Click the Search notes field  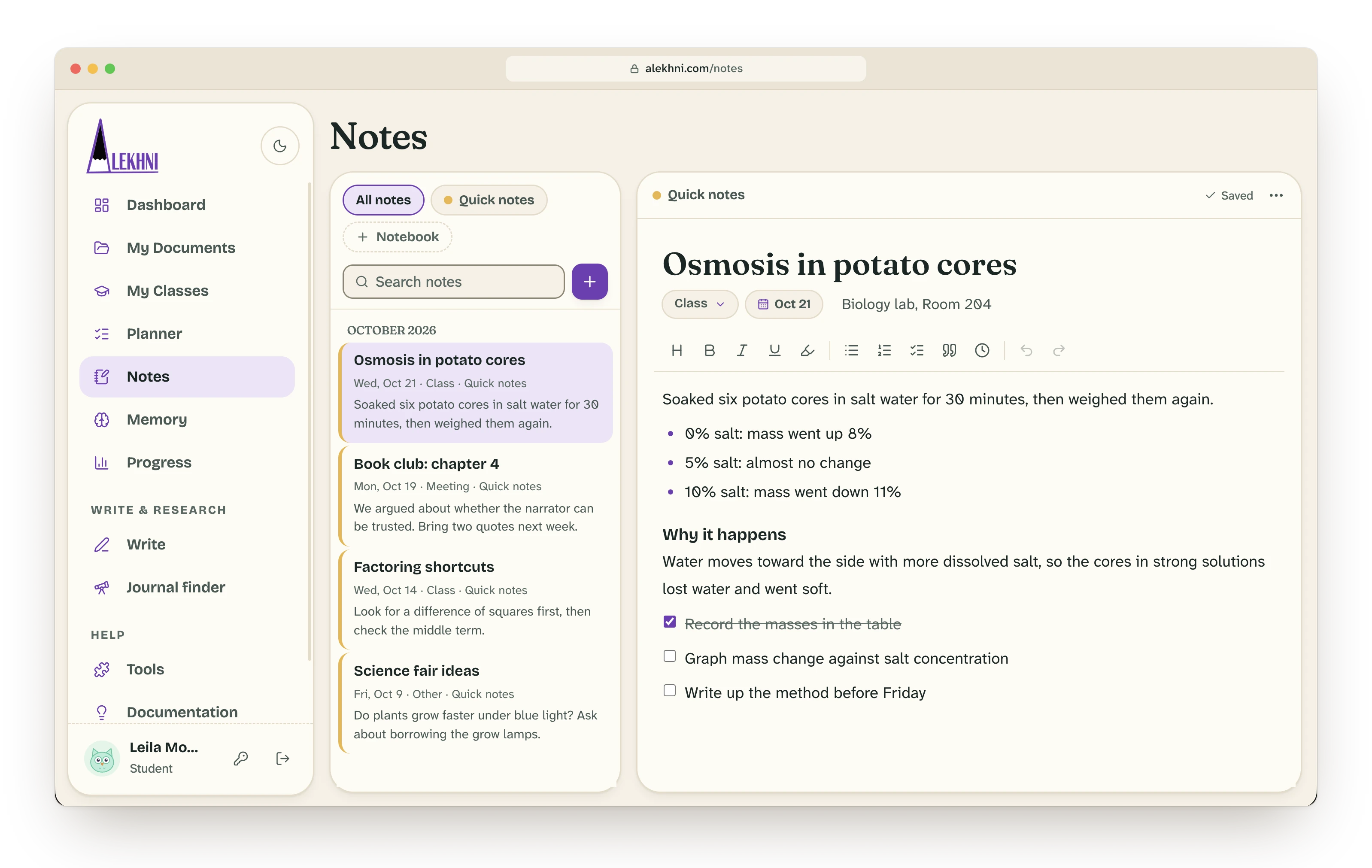(x=453, y=282)
